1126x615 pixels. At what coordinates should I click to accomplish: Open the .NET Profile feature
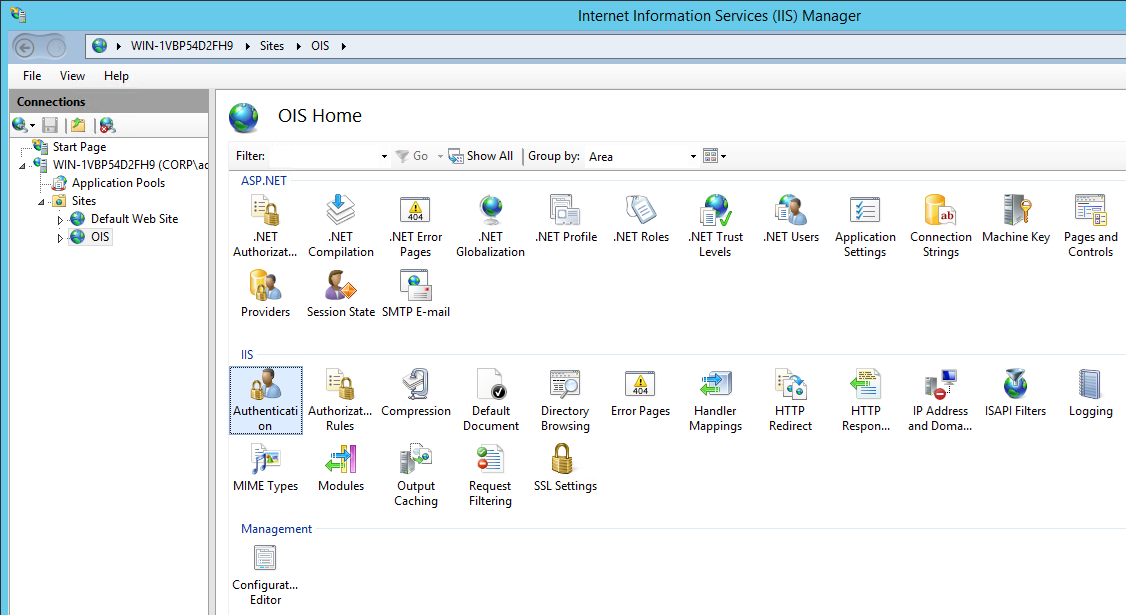click(x=566, y=219)
